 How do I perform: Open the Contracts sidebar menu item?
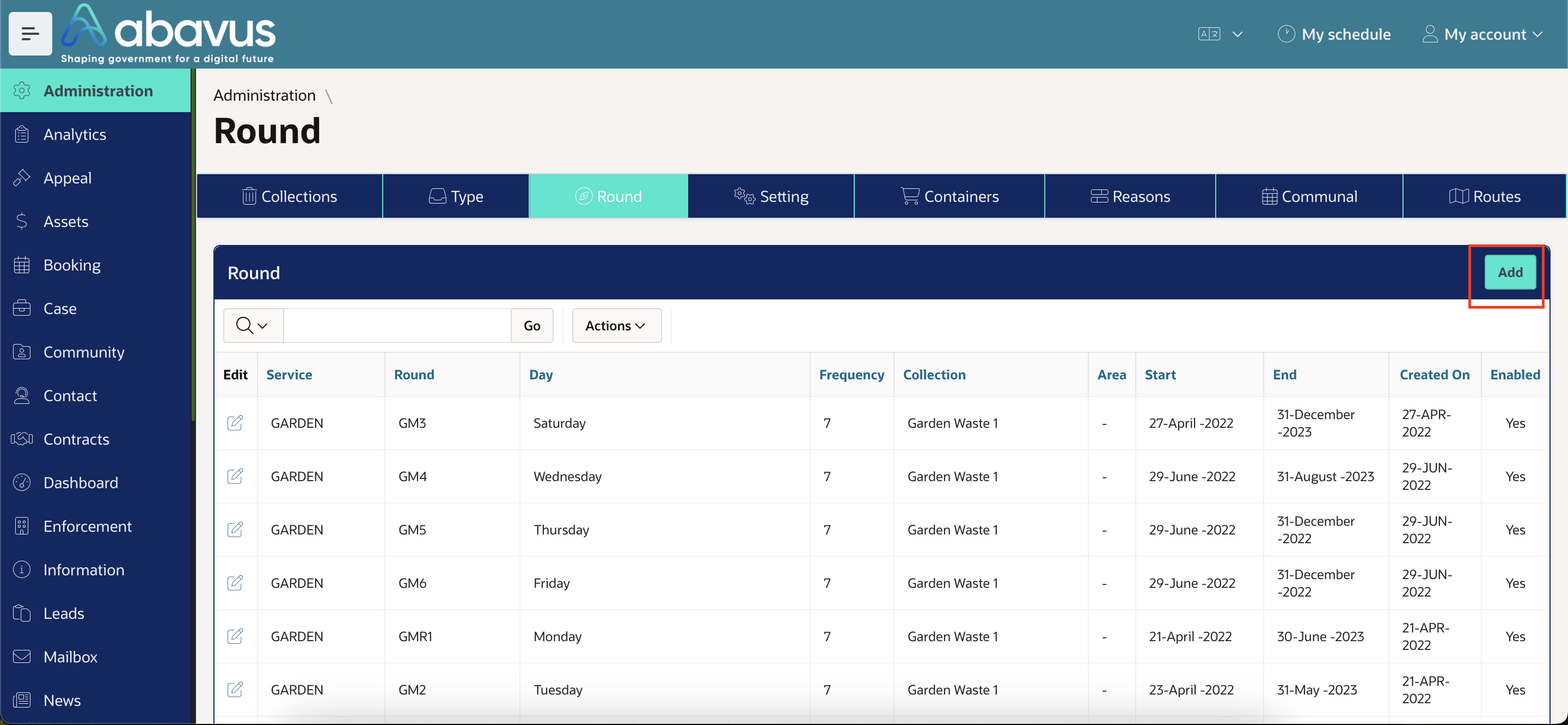96,439
